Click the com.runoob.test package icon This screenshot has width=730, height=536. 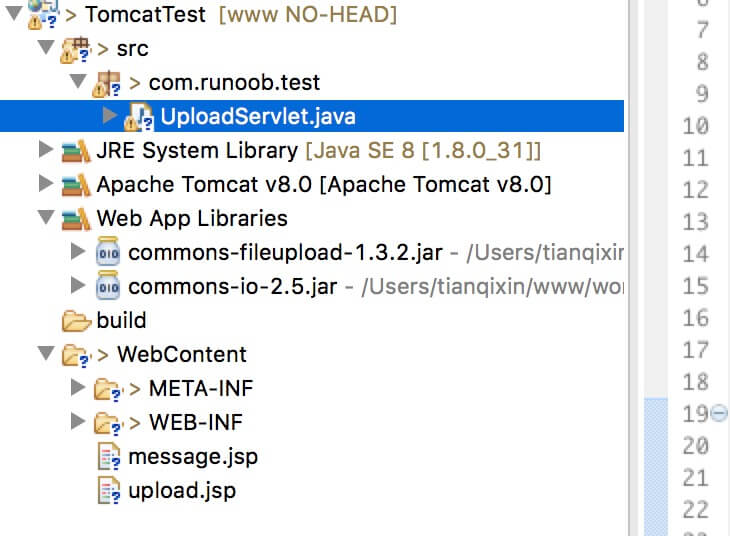(107, 82)
